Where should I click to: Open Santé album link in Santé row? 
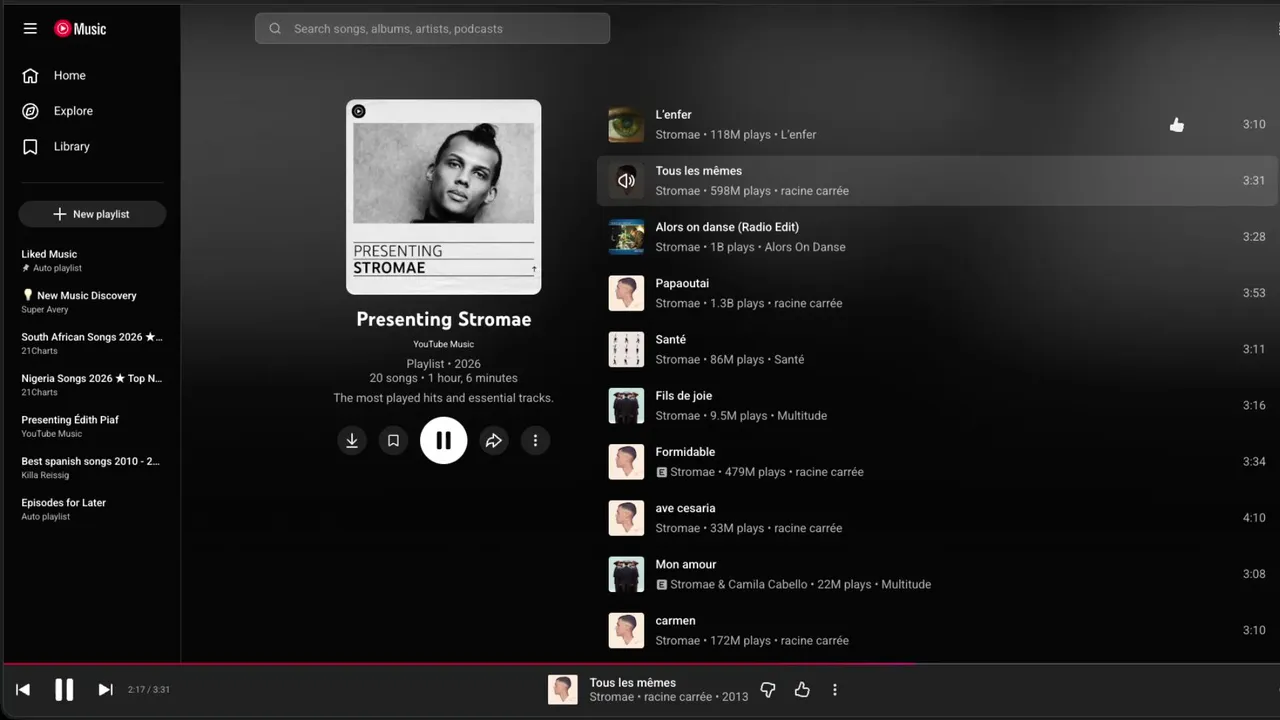[x=789, y=360]
